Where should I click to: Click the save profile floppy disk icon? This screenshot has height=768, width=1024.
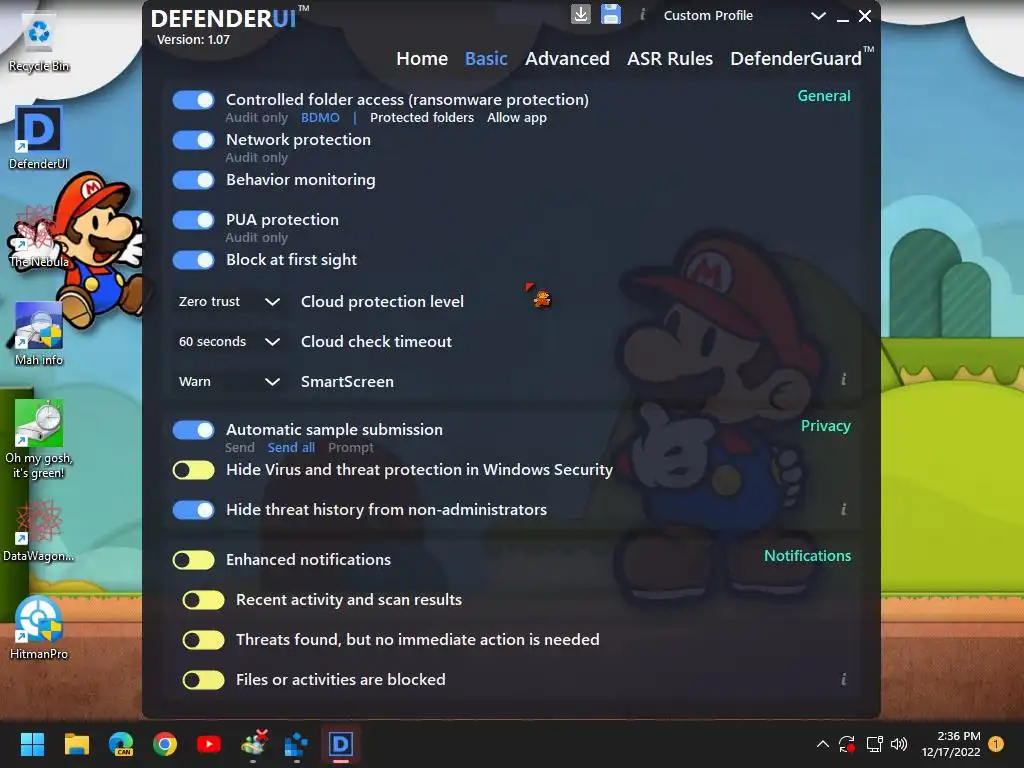[611, 14]
